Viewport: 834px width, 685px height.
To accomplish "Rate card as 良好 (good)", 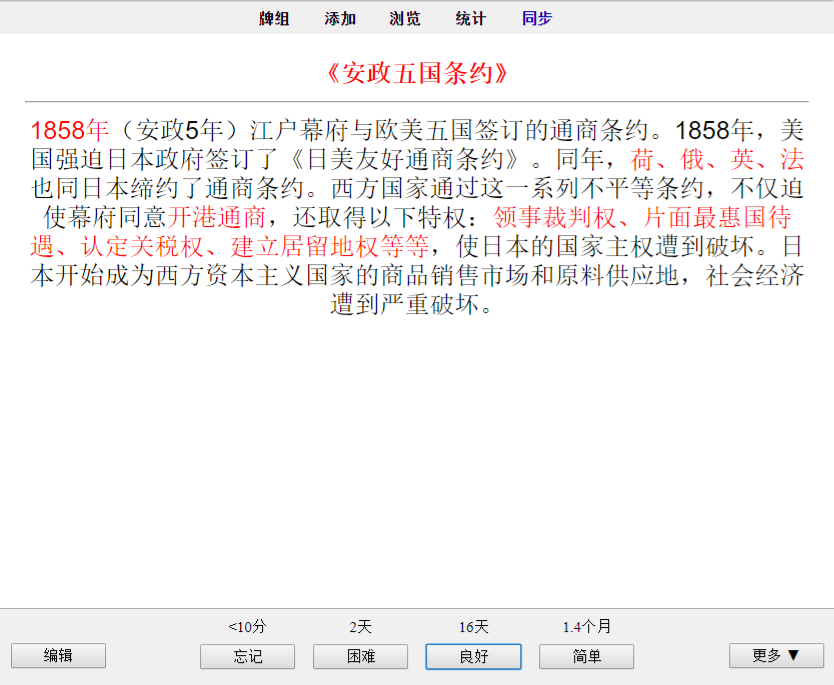I will pyautogui.click(x=473, y=656).
